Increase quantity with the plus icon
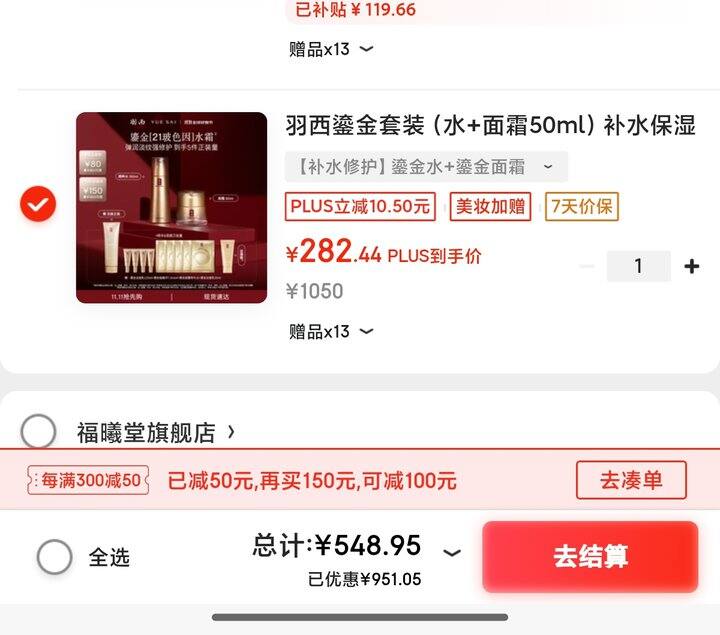Viewport: 720px width, 635px height. click(x=692, y=266)
